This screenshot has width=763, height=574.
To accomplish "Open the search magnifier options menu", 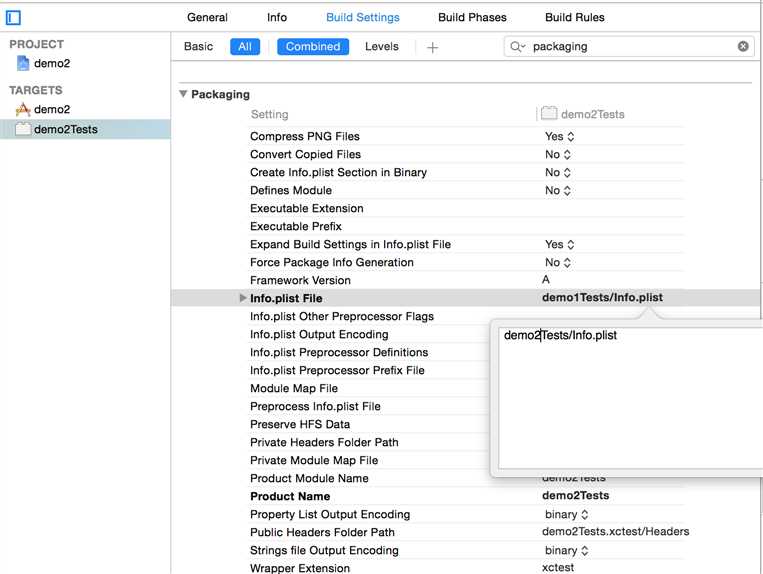I will tap(517, 47).
